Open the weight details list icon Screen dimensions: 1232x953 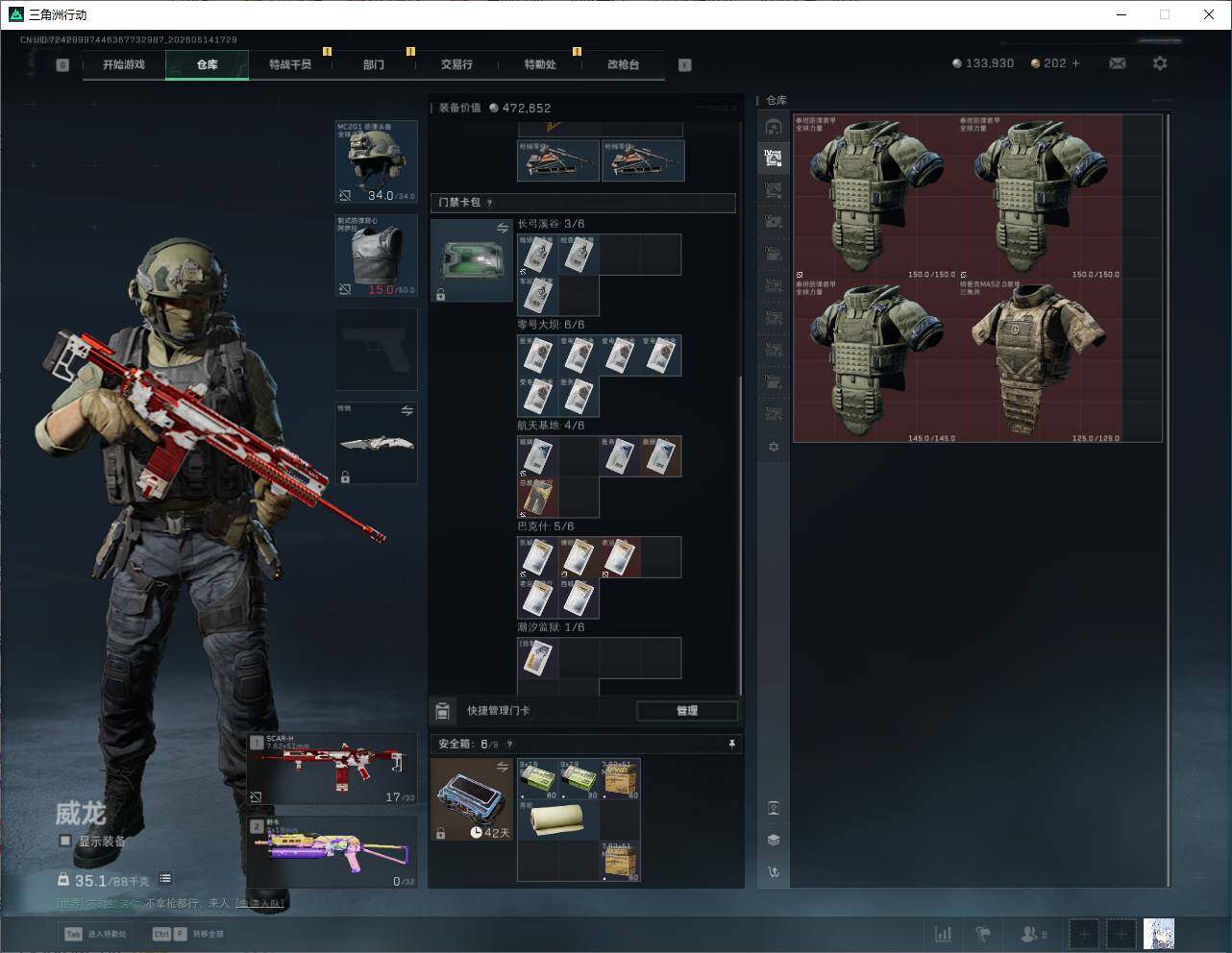point(165,878)
